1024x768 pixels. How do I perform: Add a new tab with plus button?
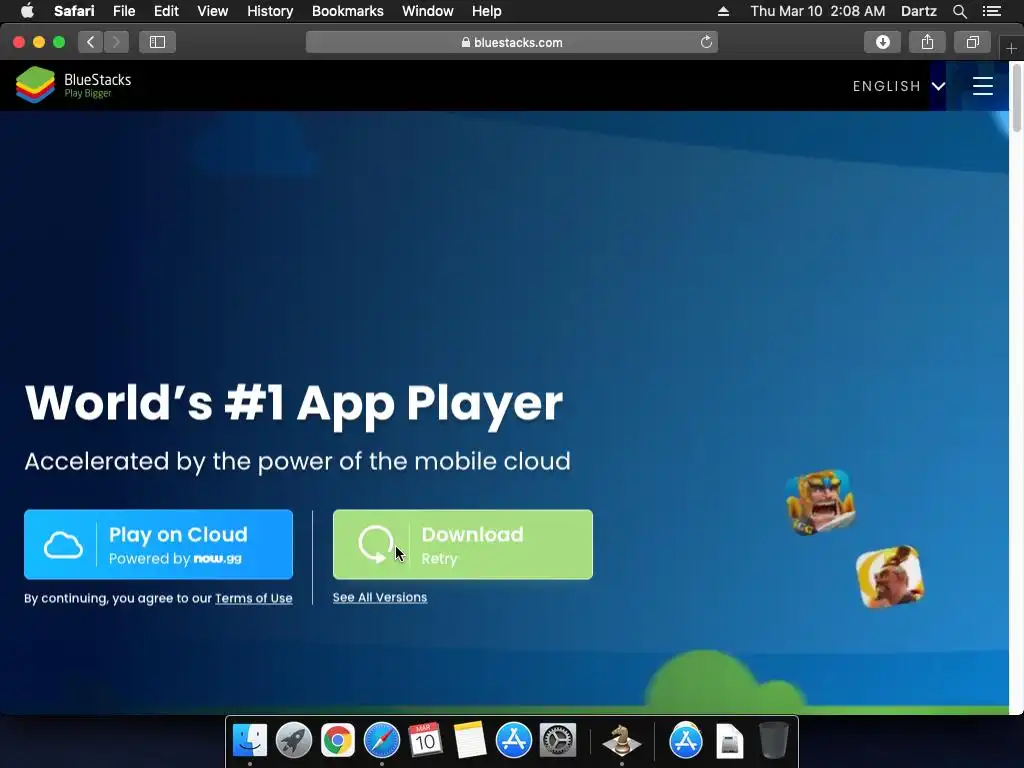point(1011,48)
